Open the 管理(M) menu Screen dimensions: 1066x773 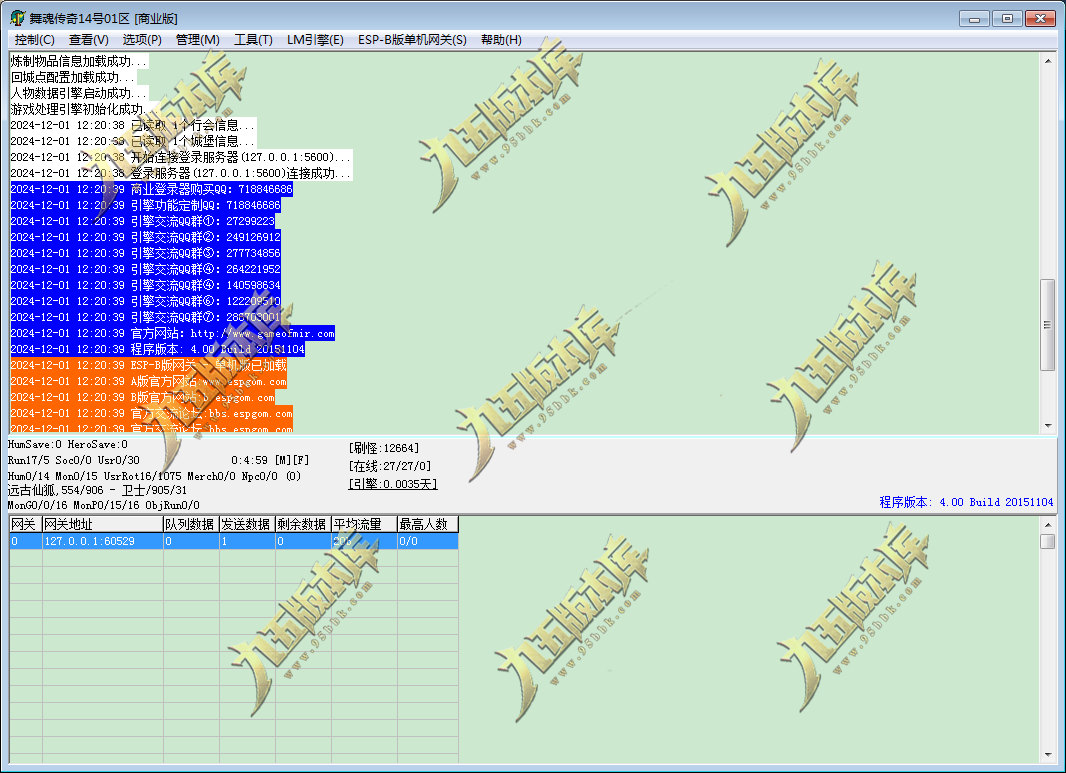tap(198, 40)
